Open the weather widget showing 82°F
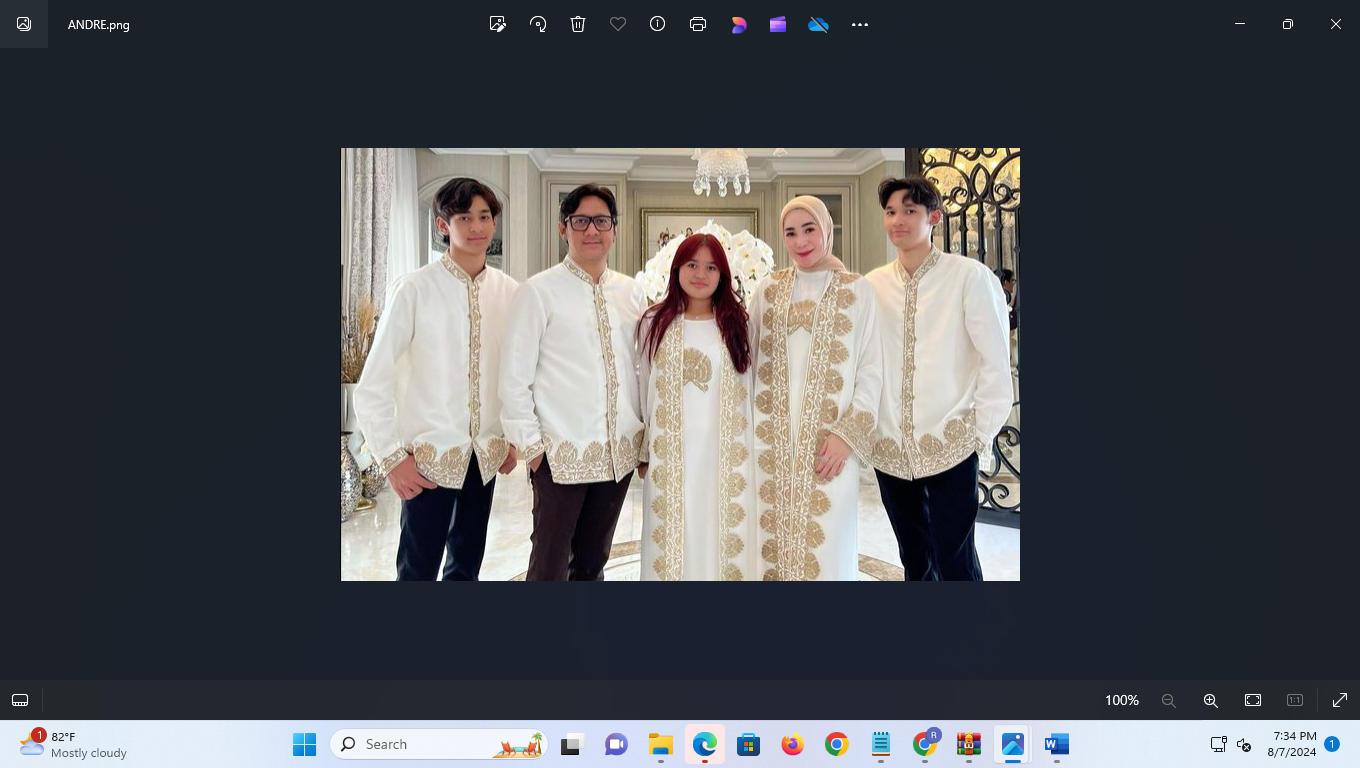 click(x=73, y=744)
